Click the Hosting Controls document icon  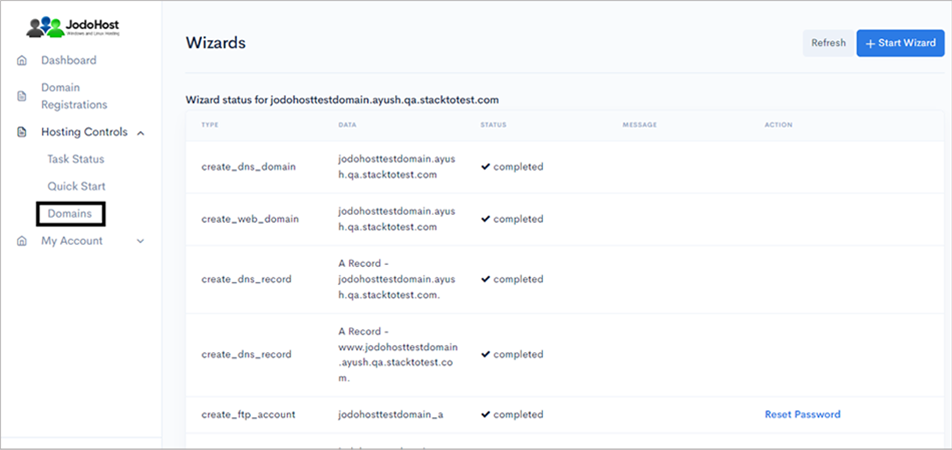(x=22, y=132)
